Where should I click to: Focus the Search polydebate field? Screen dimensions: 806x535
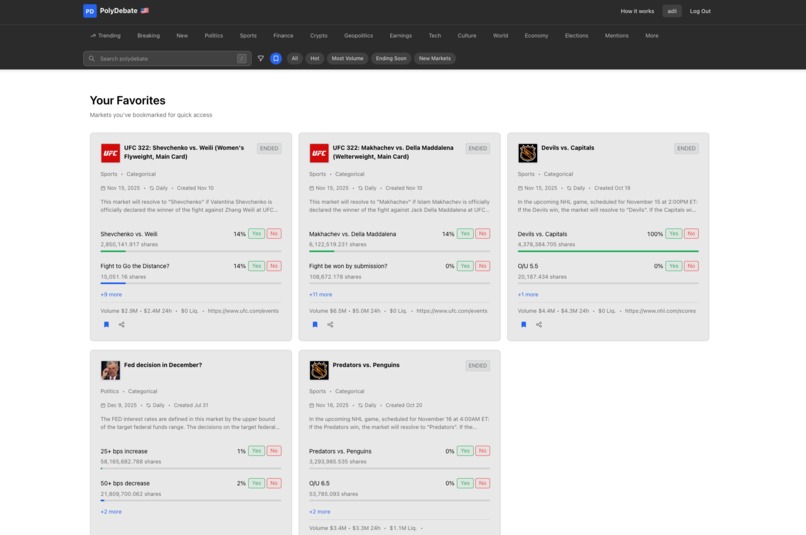167,59
